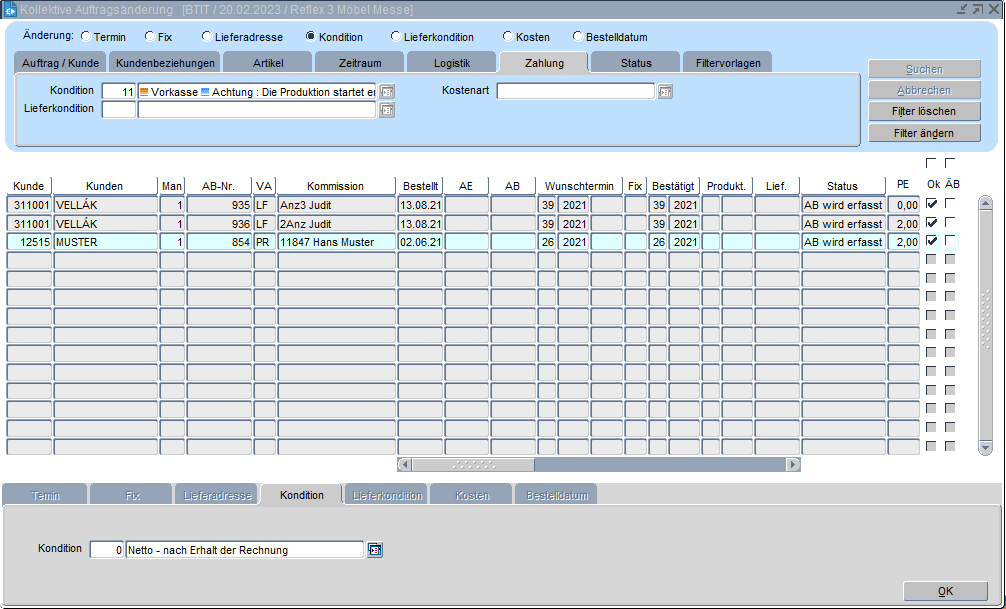Click table scrollbar up arrow

click(985, 202)
